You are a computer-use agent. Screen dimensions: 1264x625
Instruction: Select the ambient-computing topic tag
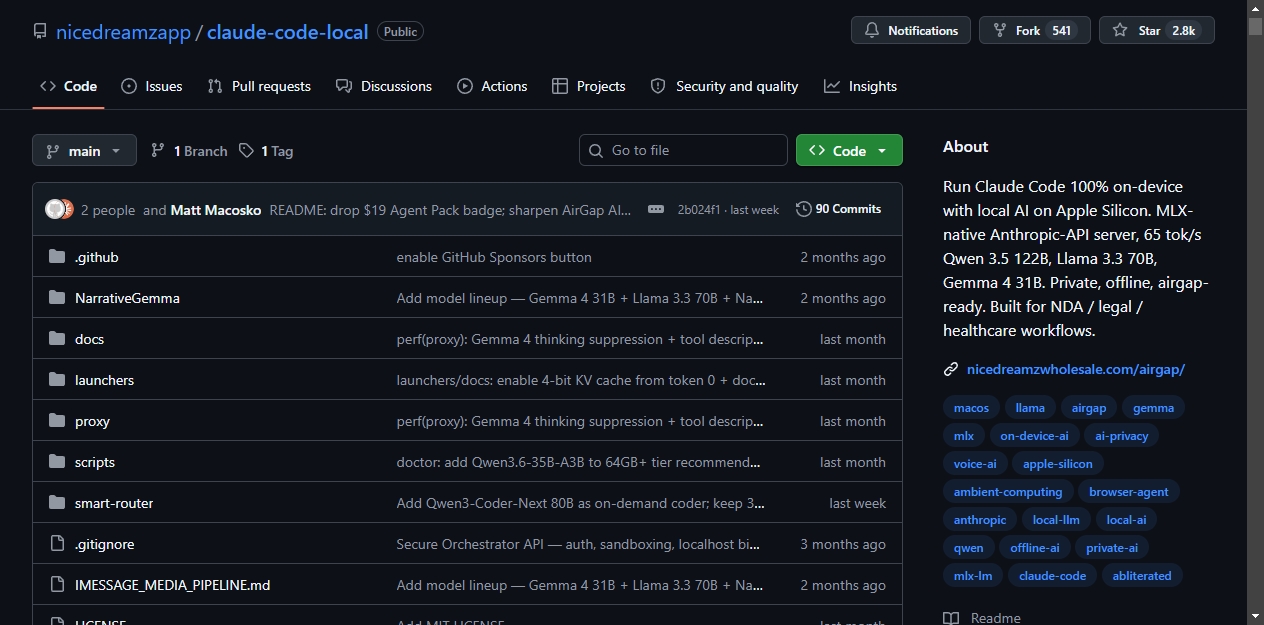pyautogui.click(x=1008, y=492)
